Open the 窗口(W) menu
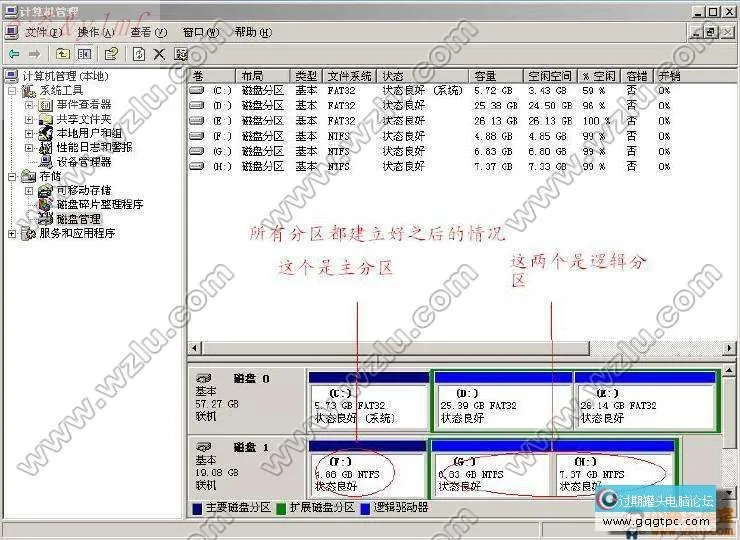 201,32
